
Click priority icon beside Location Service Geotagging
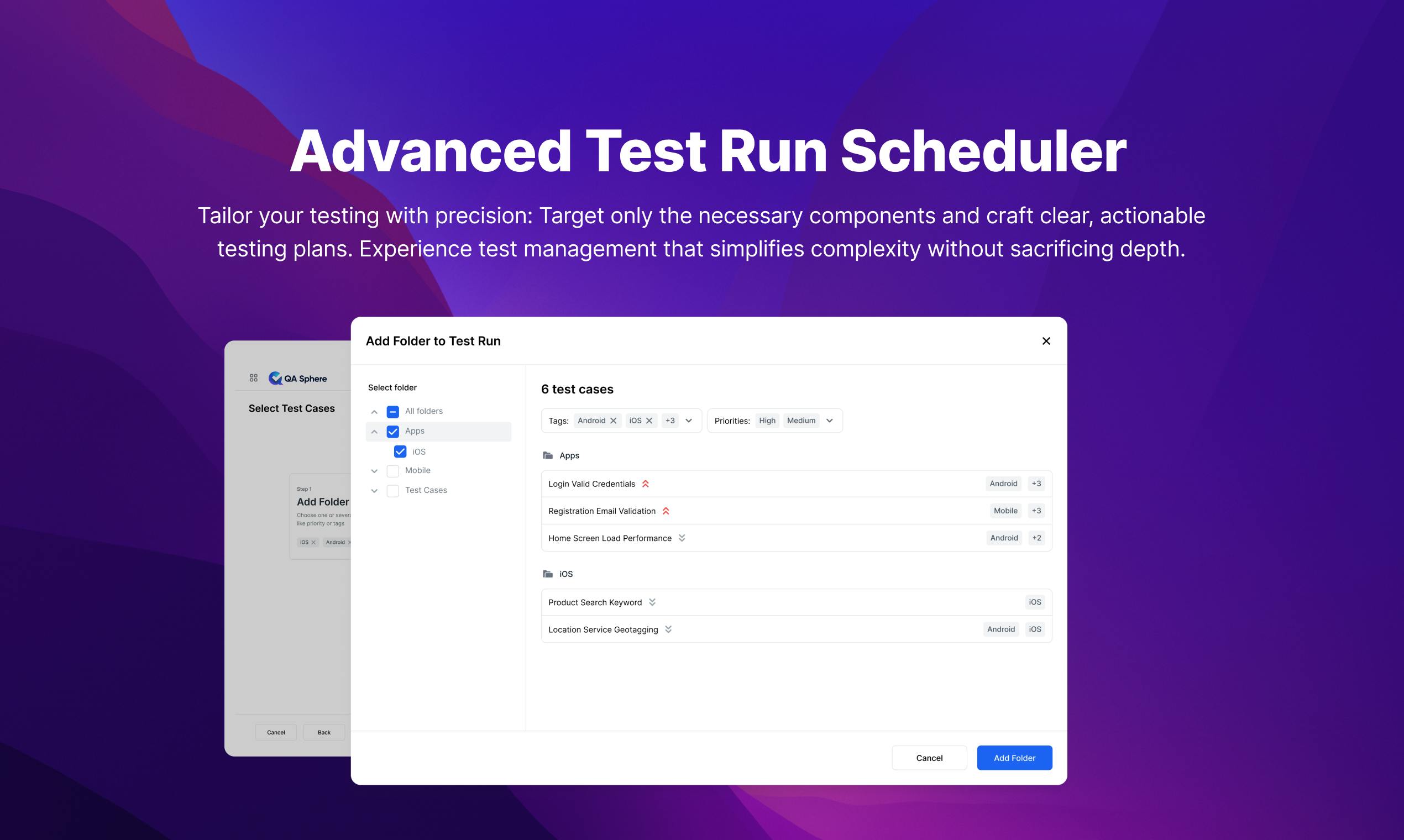click(x=668, y=629)
